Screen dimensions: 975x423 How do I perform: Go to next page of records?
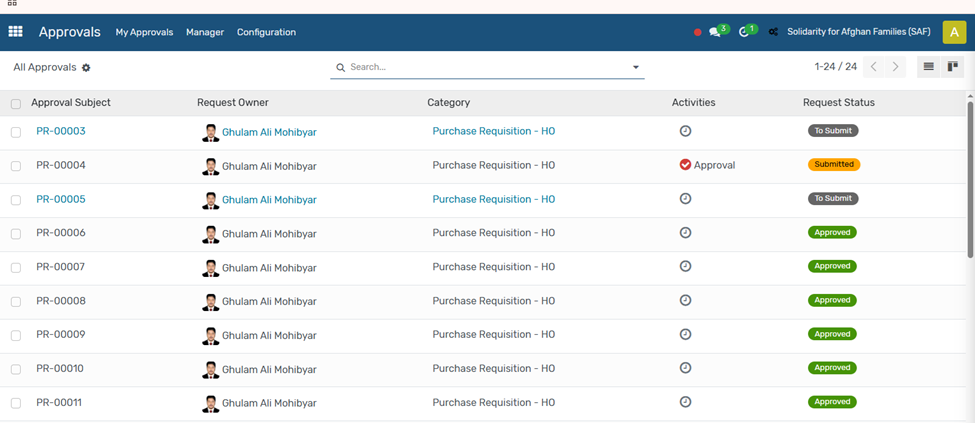[x=895, y=67]
